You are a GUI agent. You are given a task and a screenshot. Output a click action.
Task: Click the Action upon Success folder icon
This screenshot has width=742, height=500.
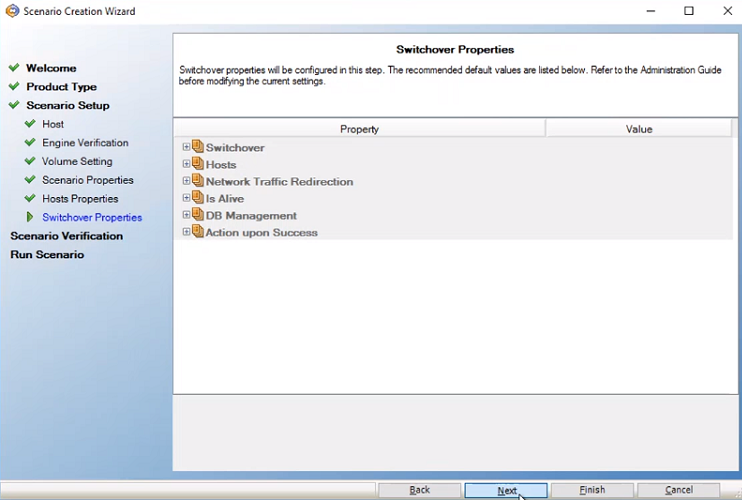point(198,232)
